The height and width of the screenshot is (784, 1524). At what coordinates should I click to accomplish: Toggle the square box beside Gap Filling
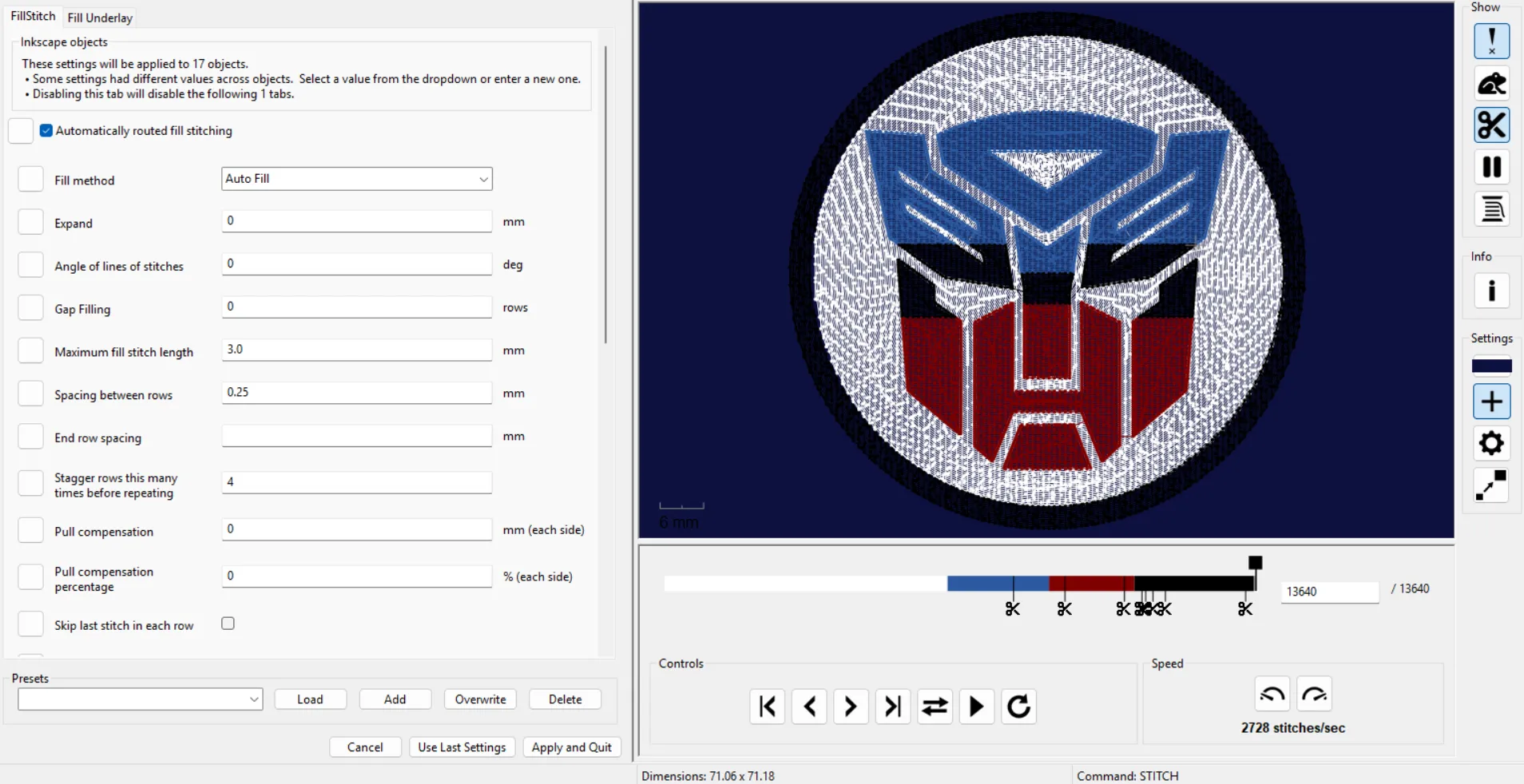pyautogui.click(x=30, y=307)
